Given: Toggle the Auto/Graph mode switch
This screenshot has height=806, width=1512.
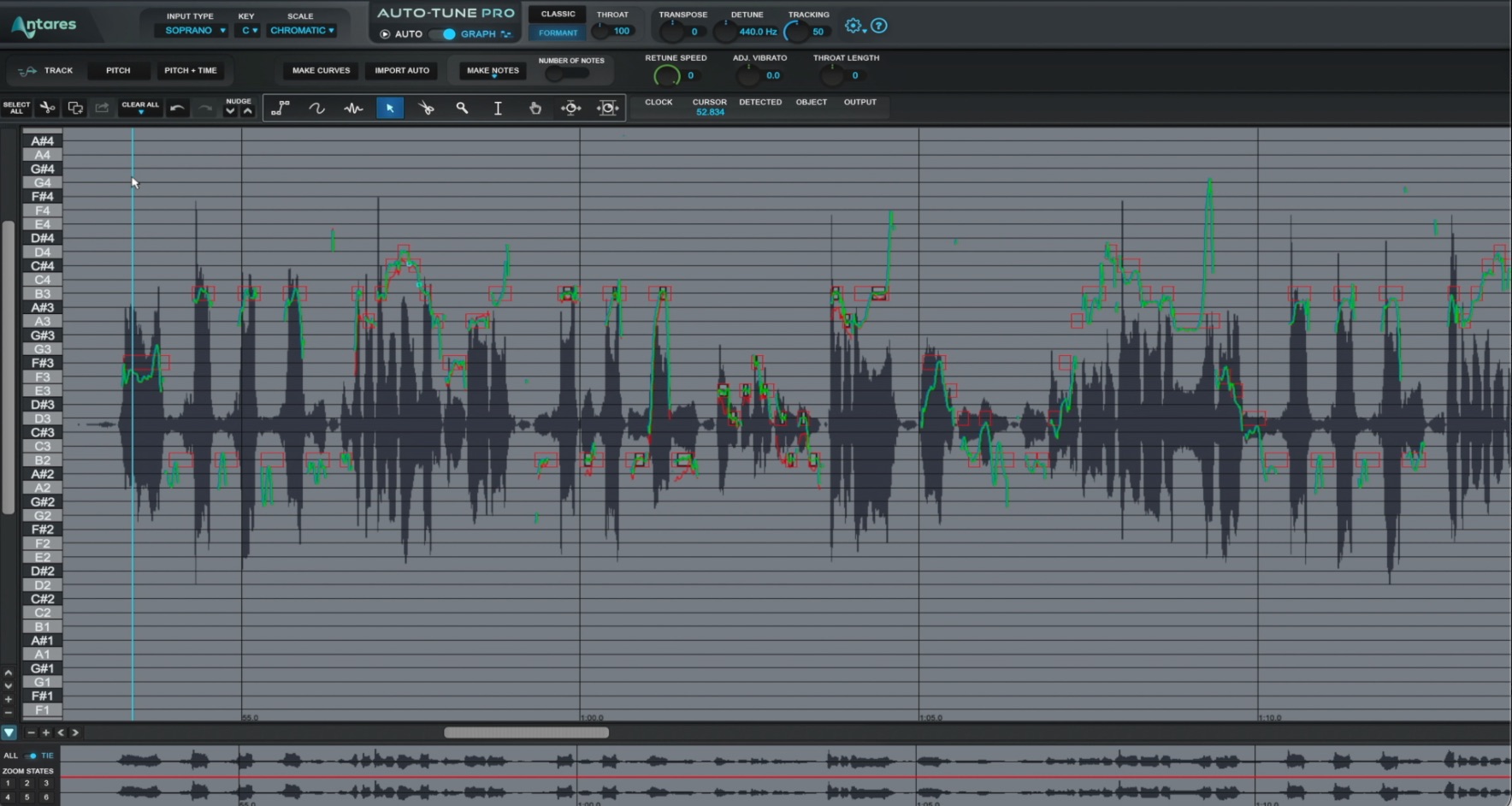Looking at the screenshot, I should click(x=443, y=34).
